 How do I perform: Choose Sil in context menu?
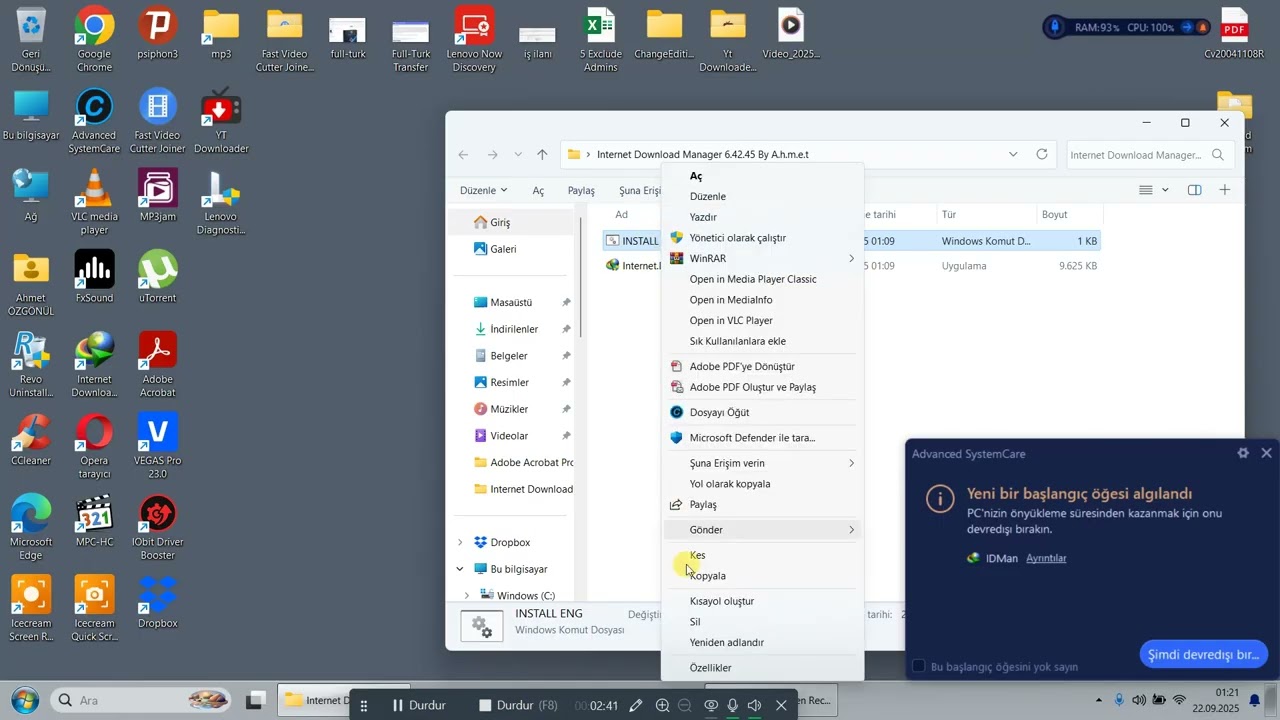click(763, 622)
